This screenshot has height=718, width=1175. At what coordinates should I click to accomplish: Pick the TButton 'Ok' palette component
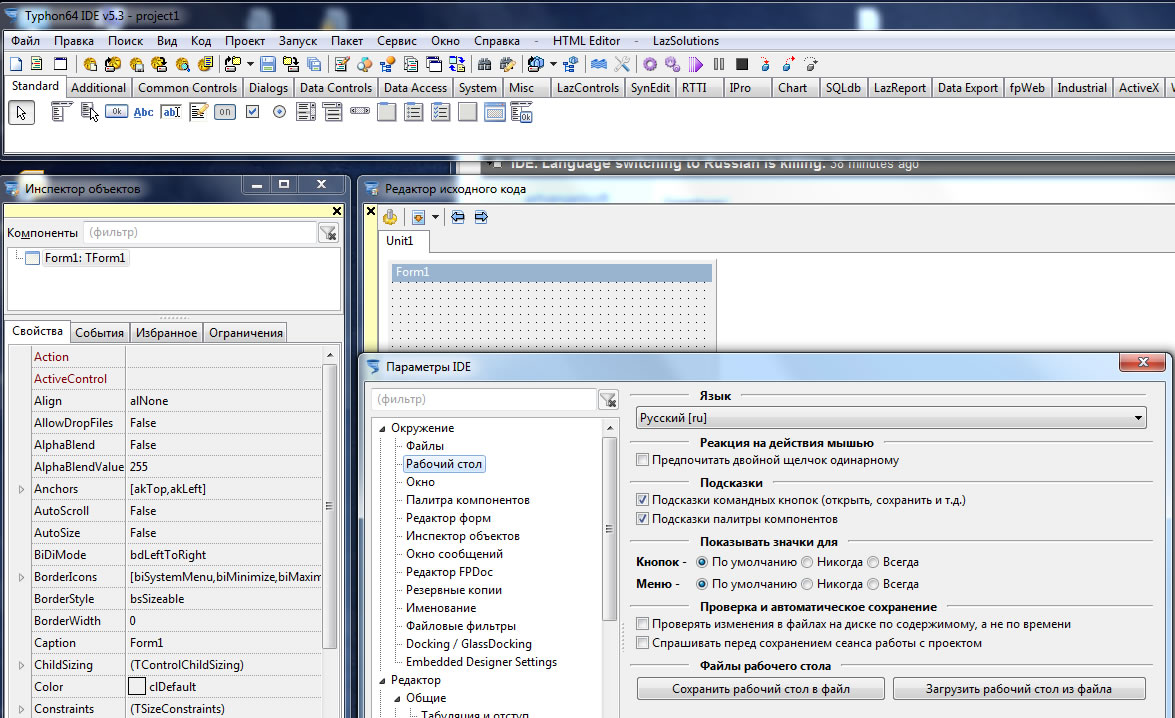[x=116, y=112]
